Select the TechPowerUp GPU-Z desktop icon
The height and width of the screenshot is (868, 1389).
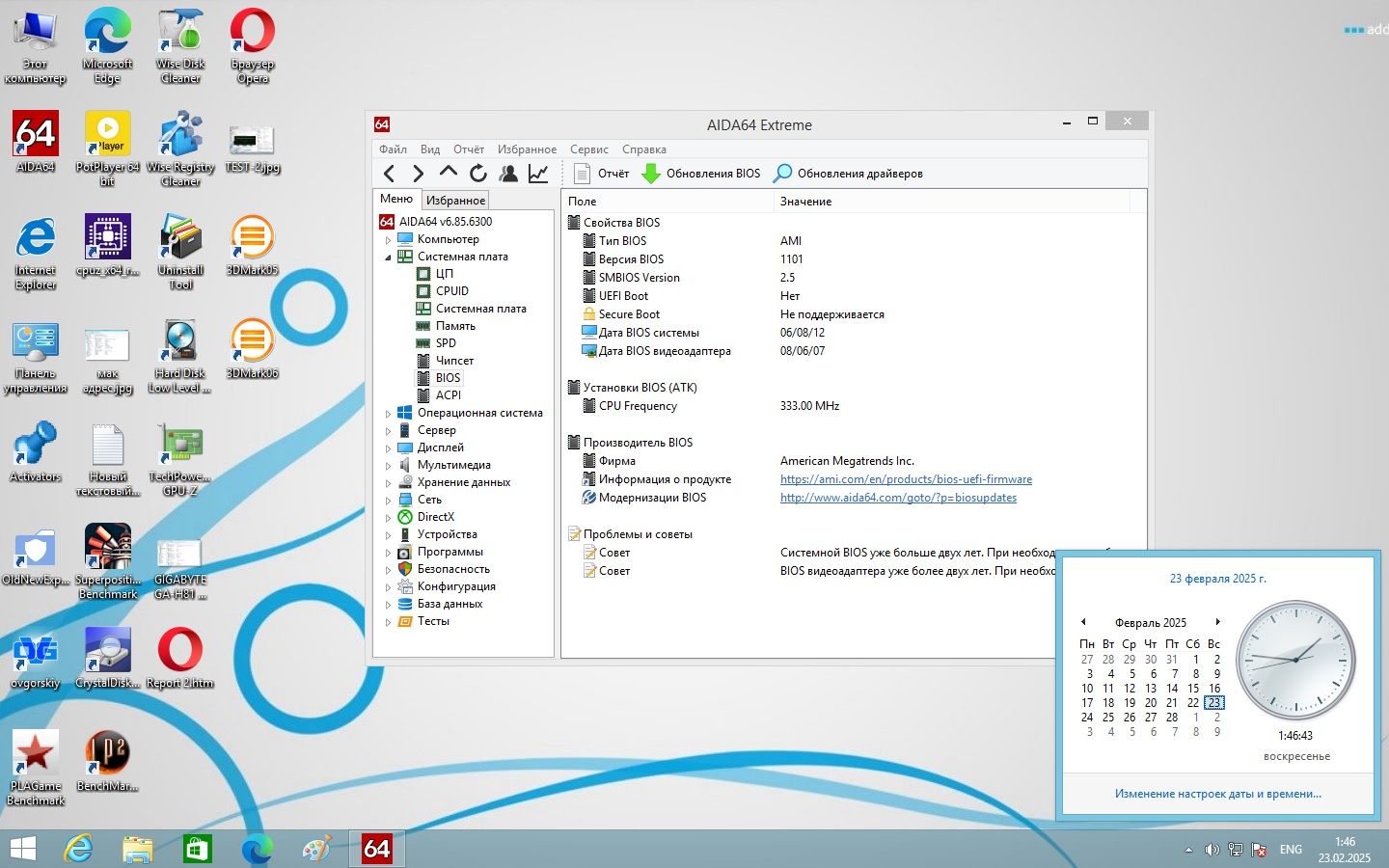pos(180,459)
